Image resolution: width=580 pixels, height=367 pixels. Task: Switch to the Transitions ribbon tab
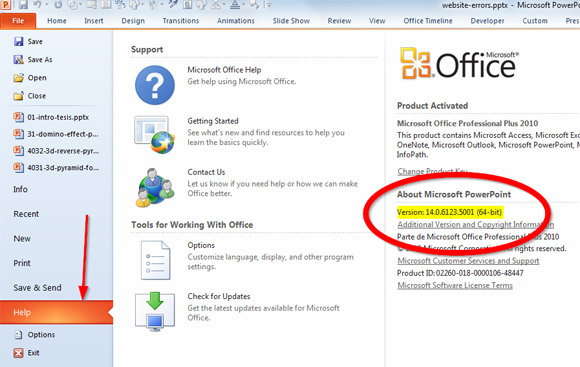pos(181,21)
